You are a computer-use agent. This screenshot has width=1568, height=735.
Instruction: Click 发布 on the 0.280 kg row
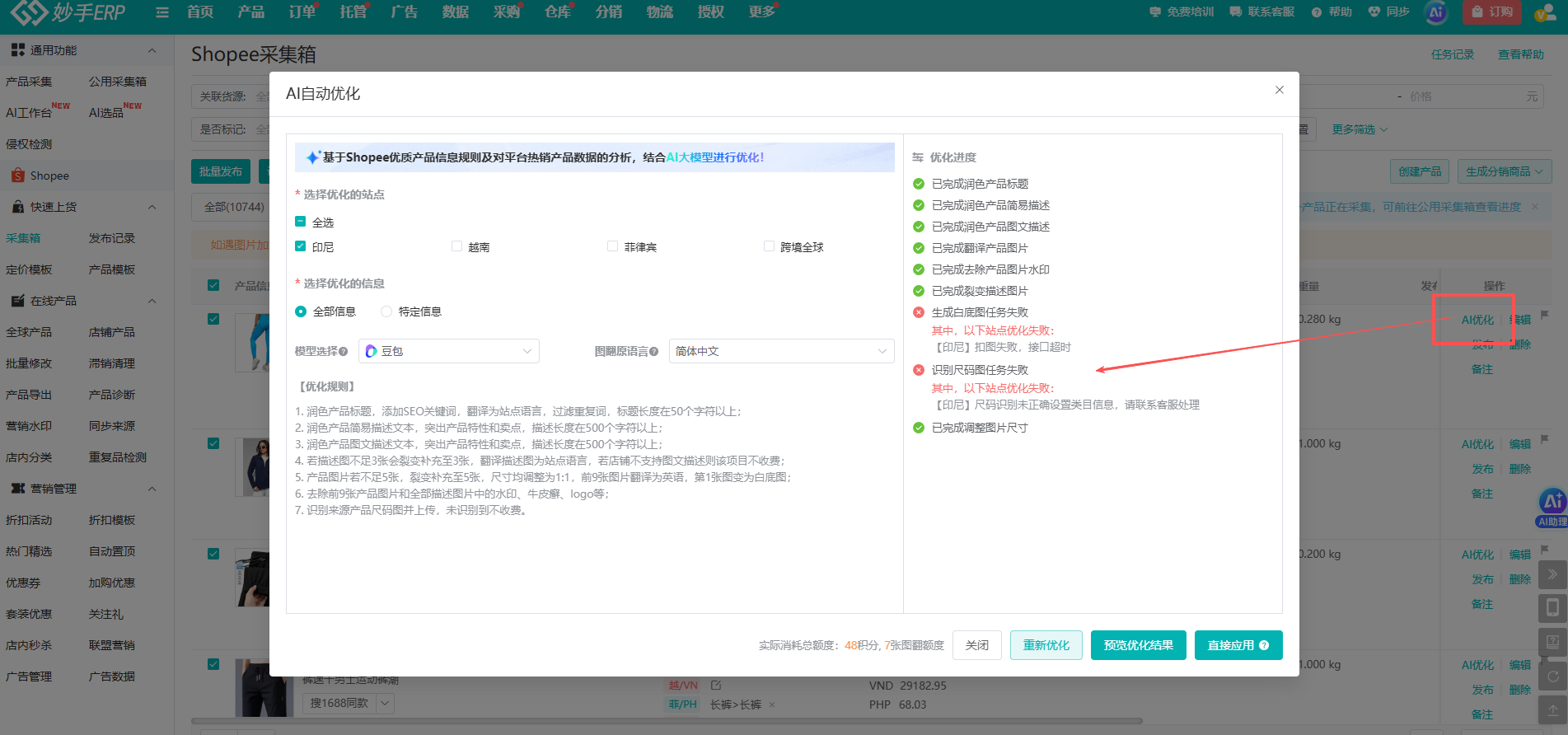pyautogui.click(x=1482, y=344)
